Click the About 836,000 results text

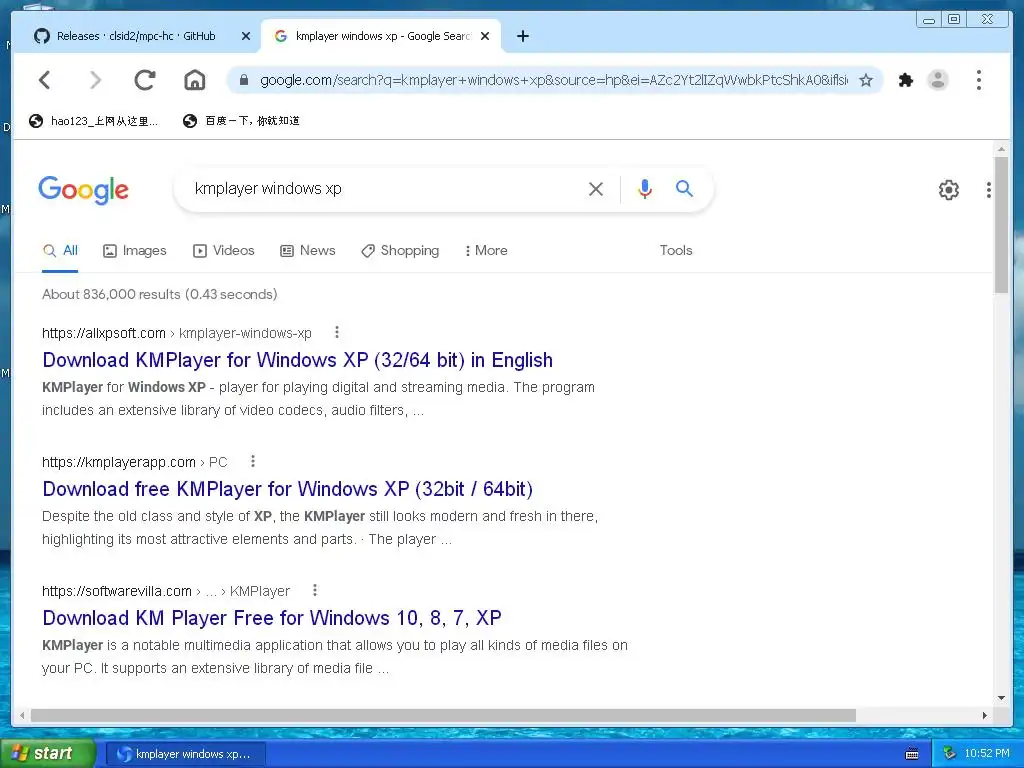tap(160, 295)
